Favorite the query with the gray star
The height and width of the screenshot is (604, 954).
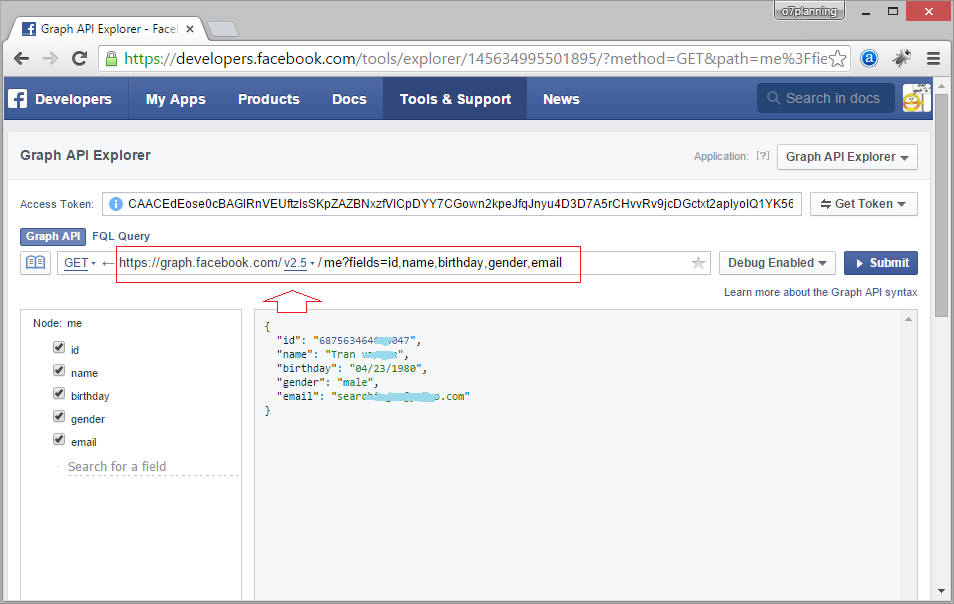698,263
